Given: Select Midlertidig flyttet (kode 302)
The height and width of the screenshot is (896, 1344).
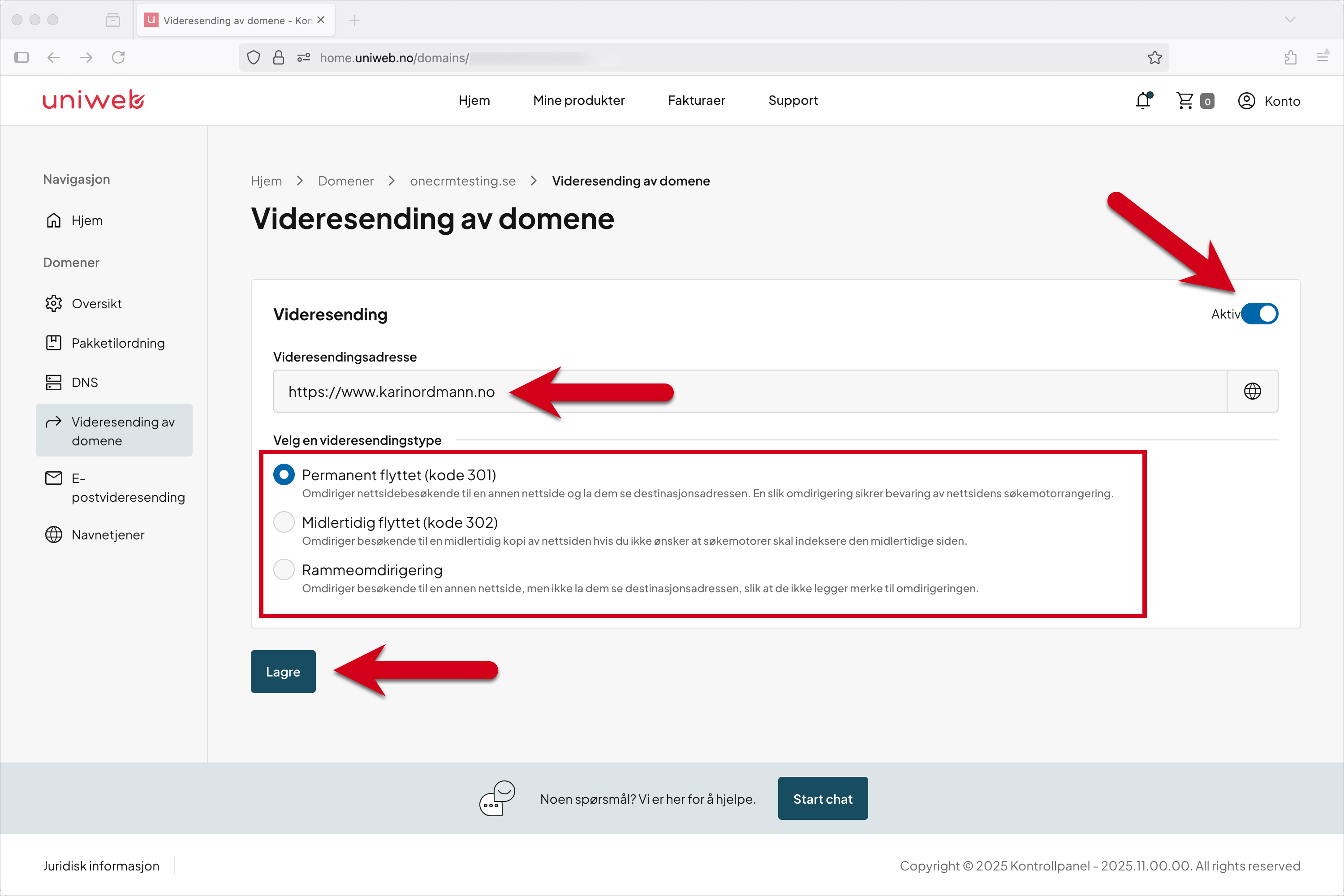Looking at the screenshot, I should [x=284, y=522].
